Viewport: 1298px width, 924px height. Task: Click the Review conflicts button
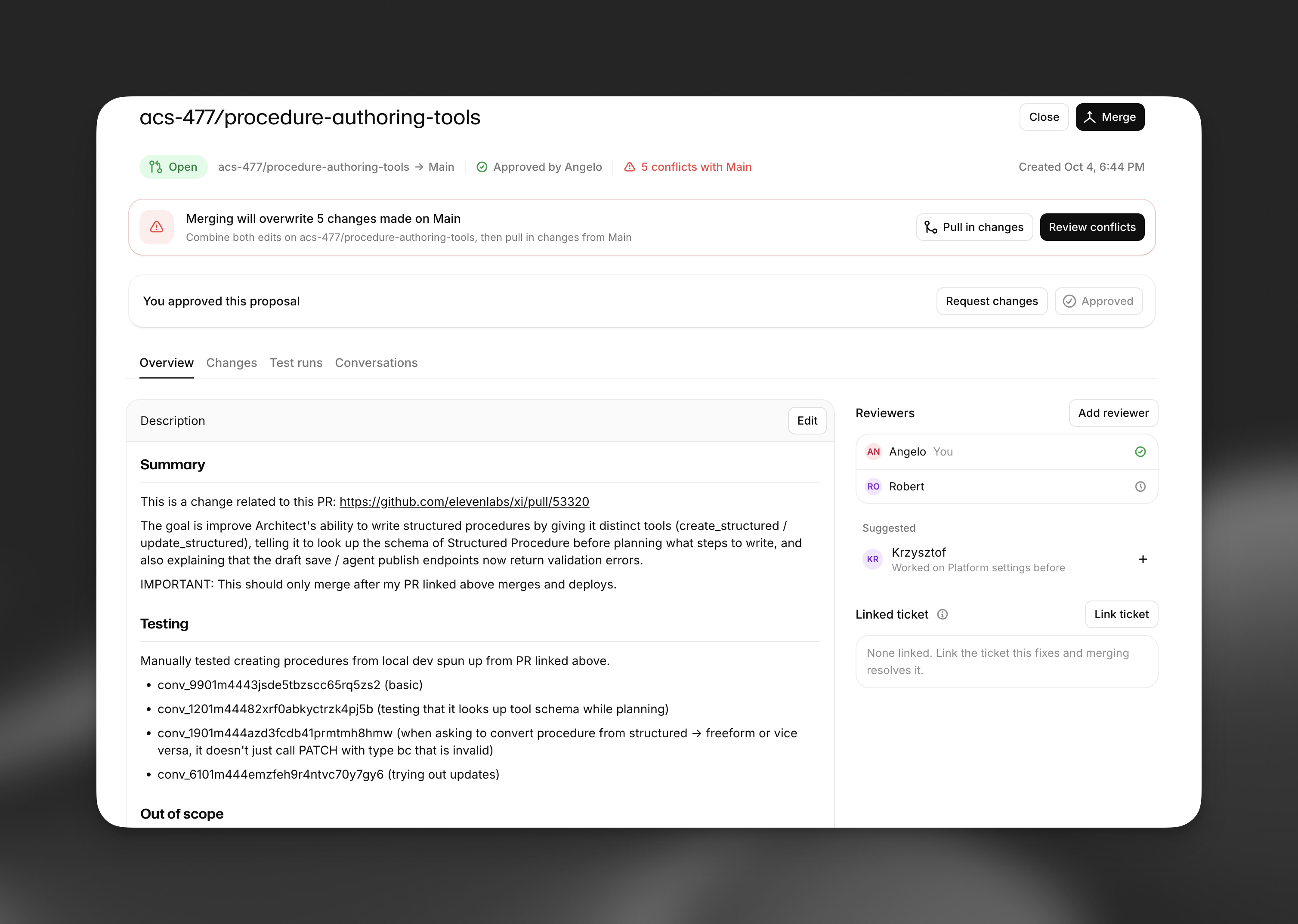[x=1092, y=227]
